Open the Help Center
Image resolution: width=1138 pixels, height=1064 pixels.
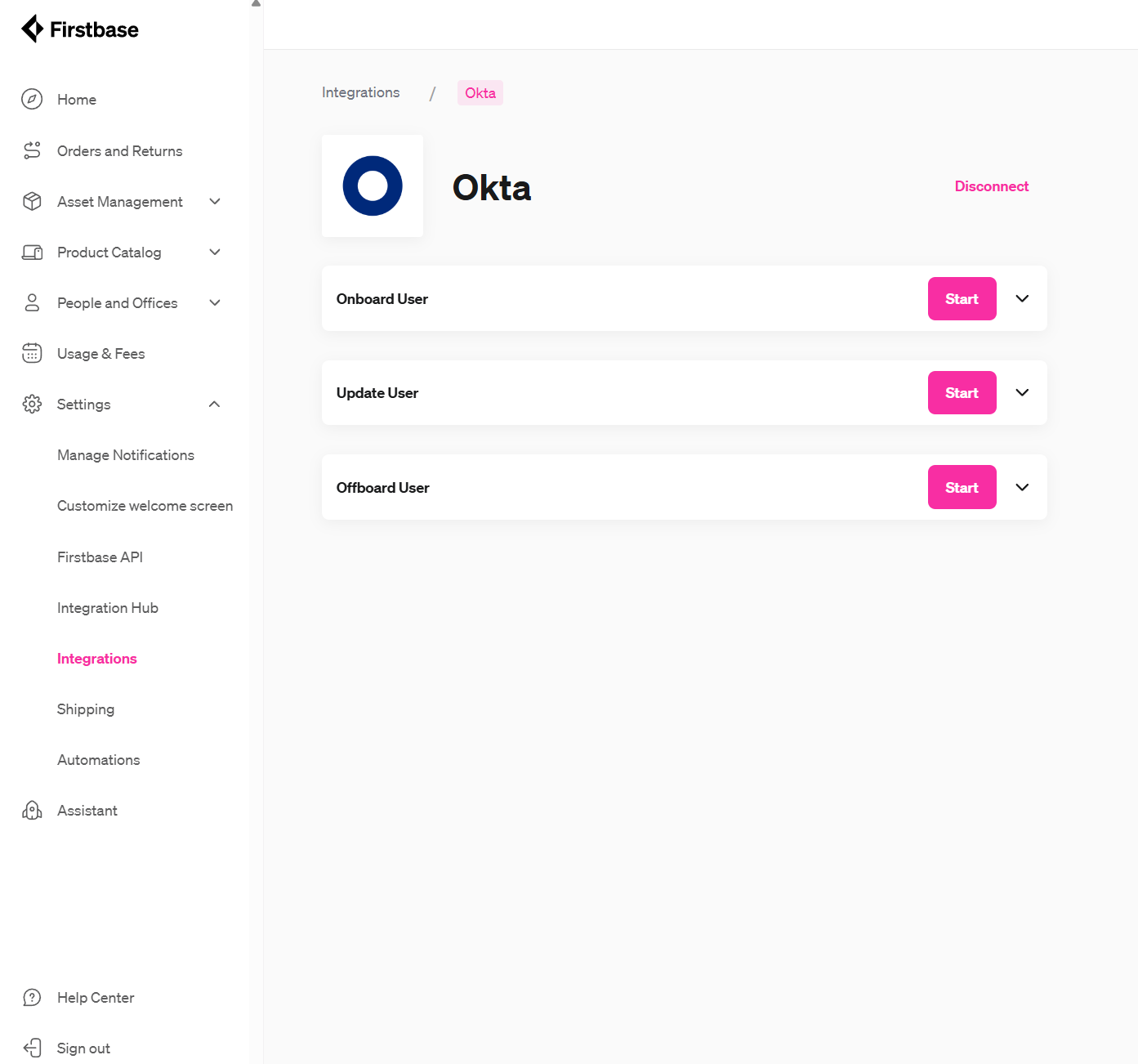tap(96, 998)
